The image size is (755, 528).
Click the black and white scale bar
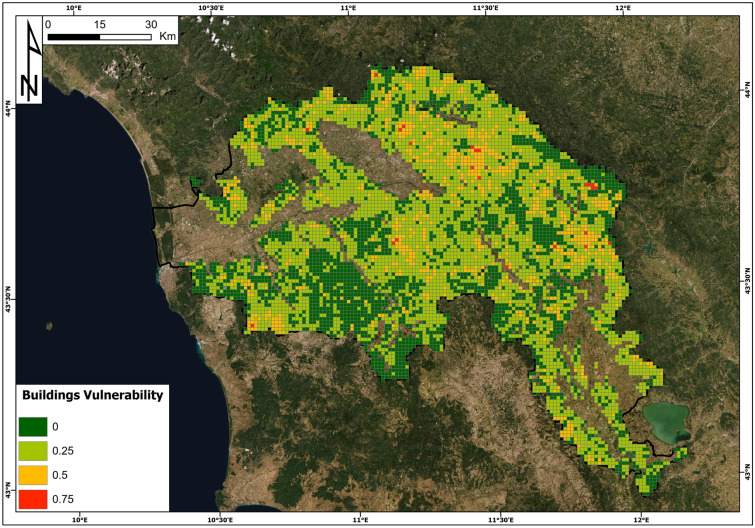tap(99, 37)
